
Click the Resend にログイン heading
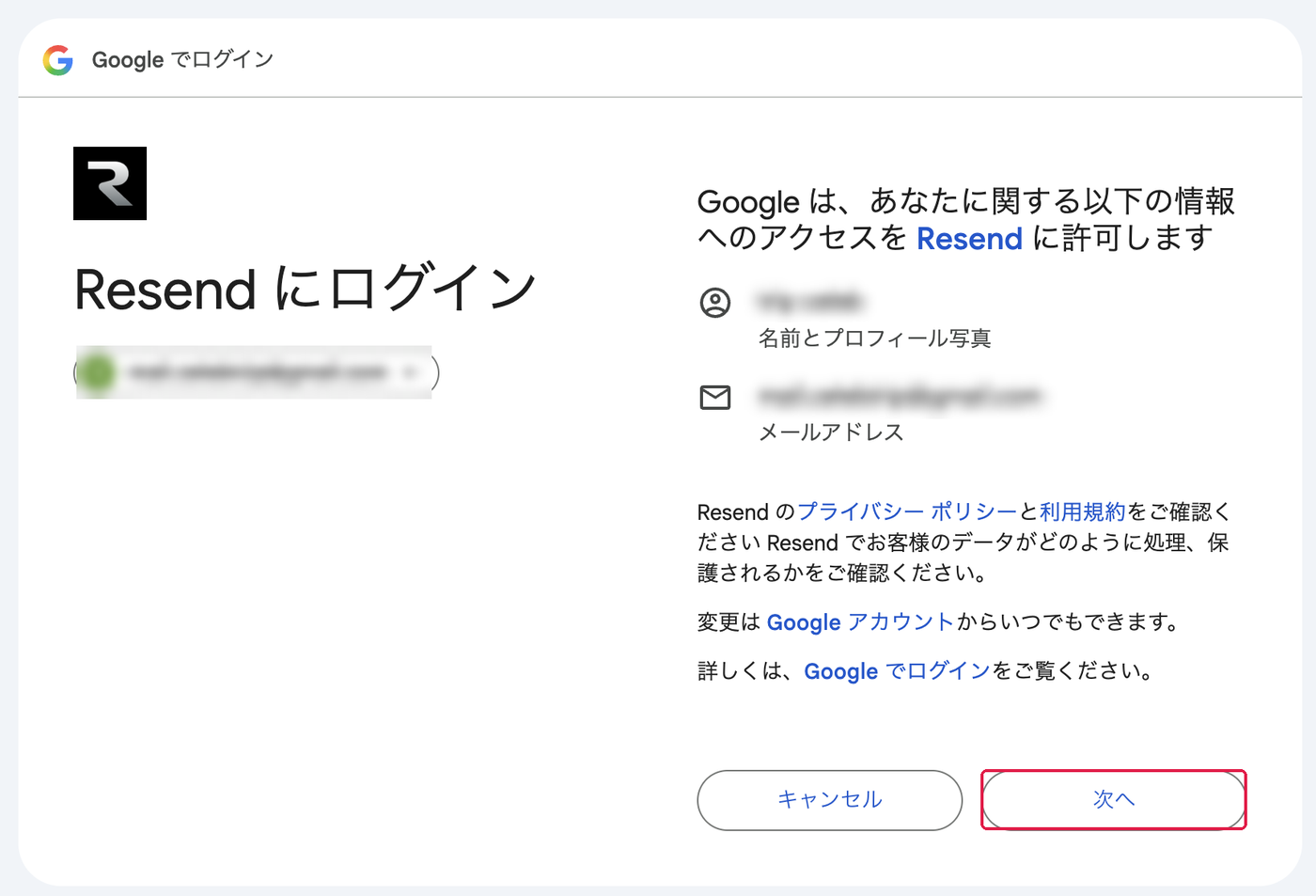pyautogui.click(x=305, y=288)
